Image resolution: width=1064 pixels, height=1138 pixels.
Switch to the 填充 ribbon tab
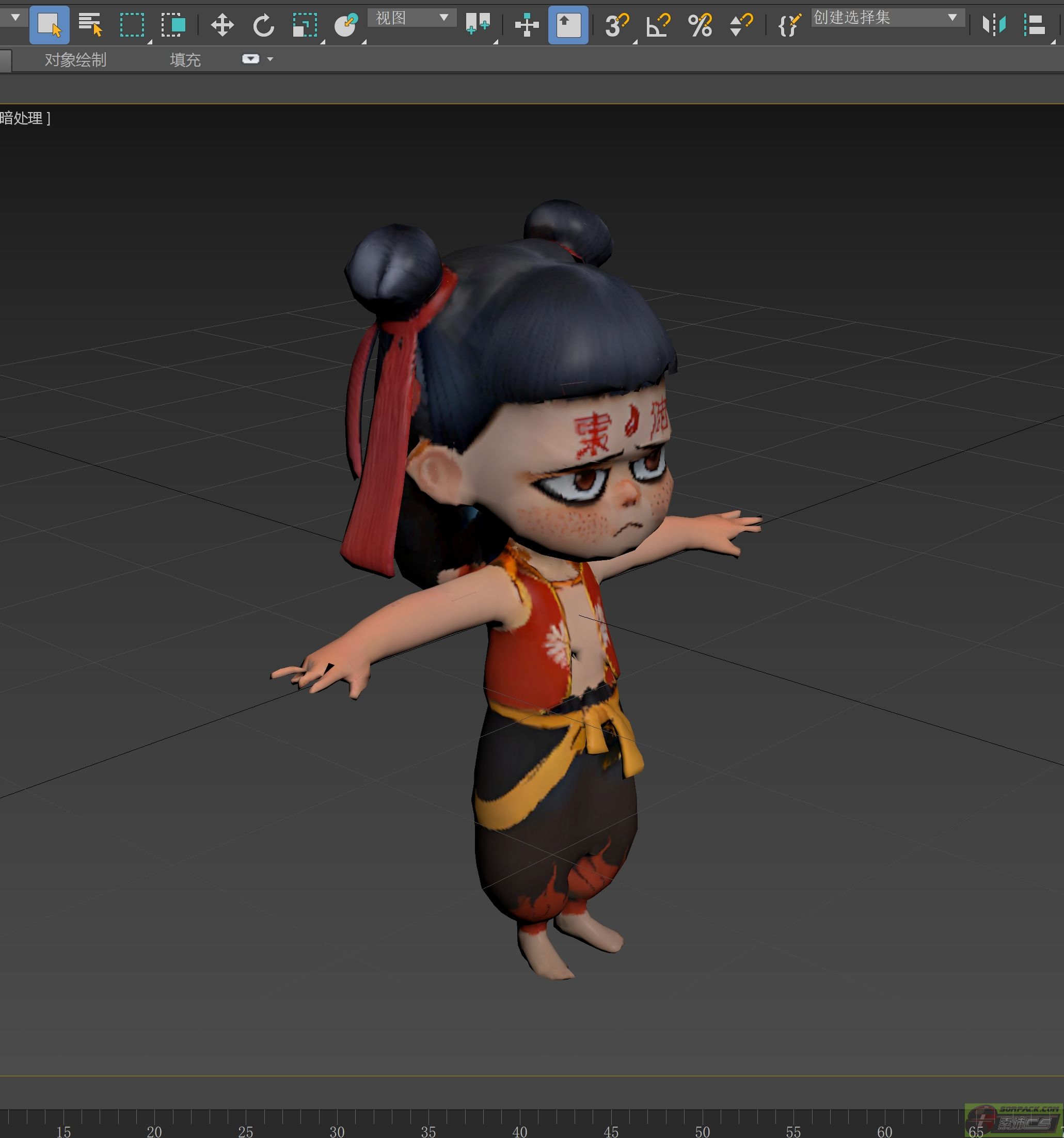[x=185, y=59]
